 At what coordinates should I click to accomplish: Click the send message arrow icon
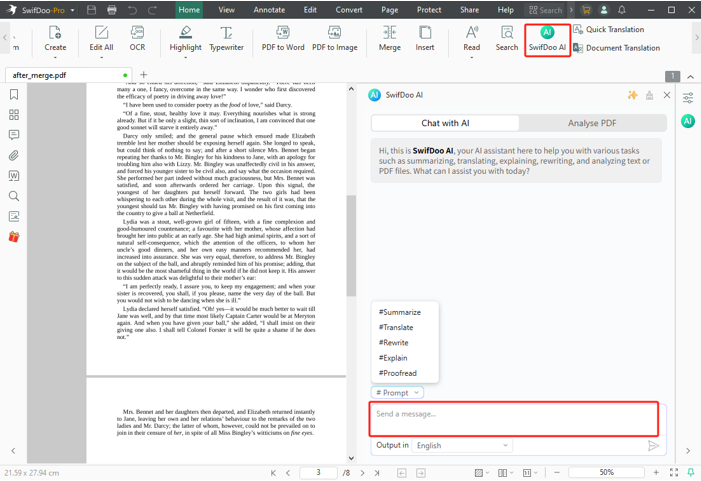653,446
